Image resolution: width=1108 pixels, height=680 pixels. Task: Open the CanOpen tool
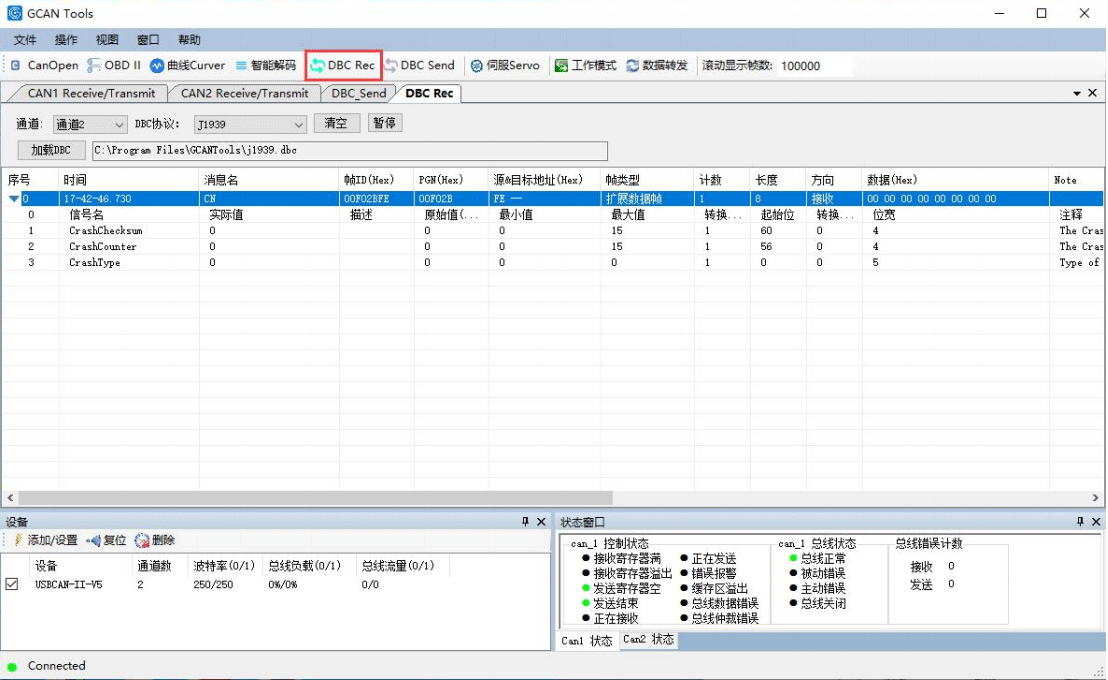[44, 66]
